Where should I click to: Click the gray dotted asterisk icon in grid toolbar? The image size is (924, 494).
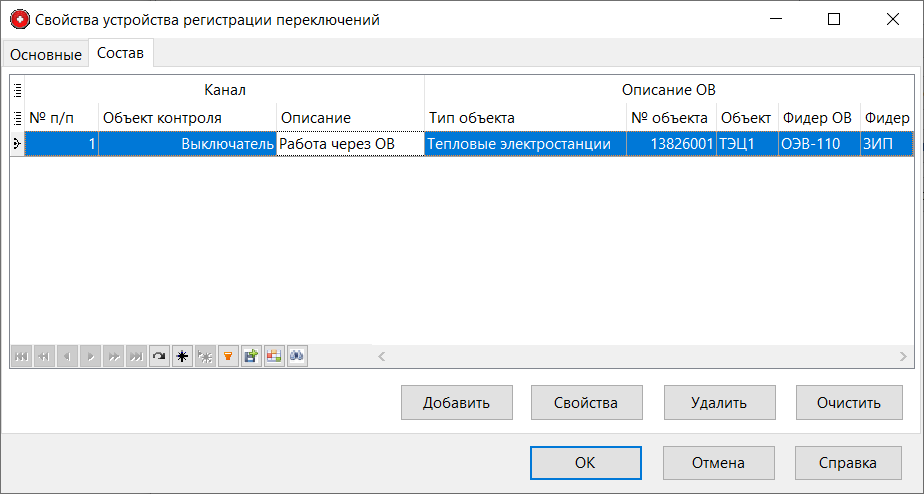204,356
